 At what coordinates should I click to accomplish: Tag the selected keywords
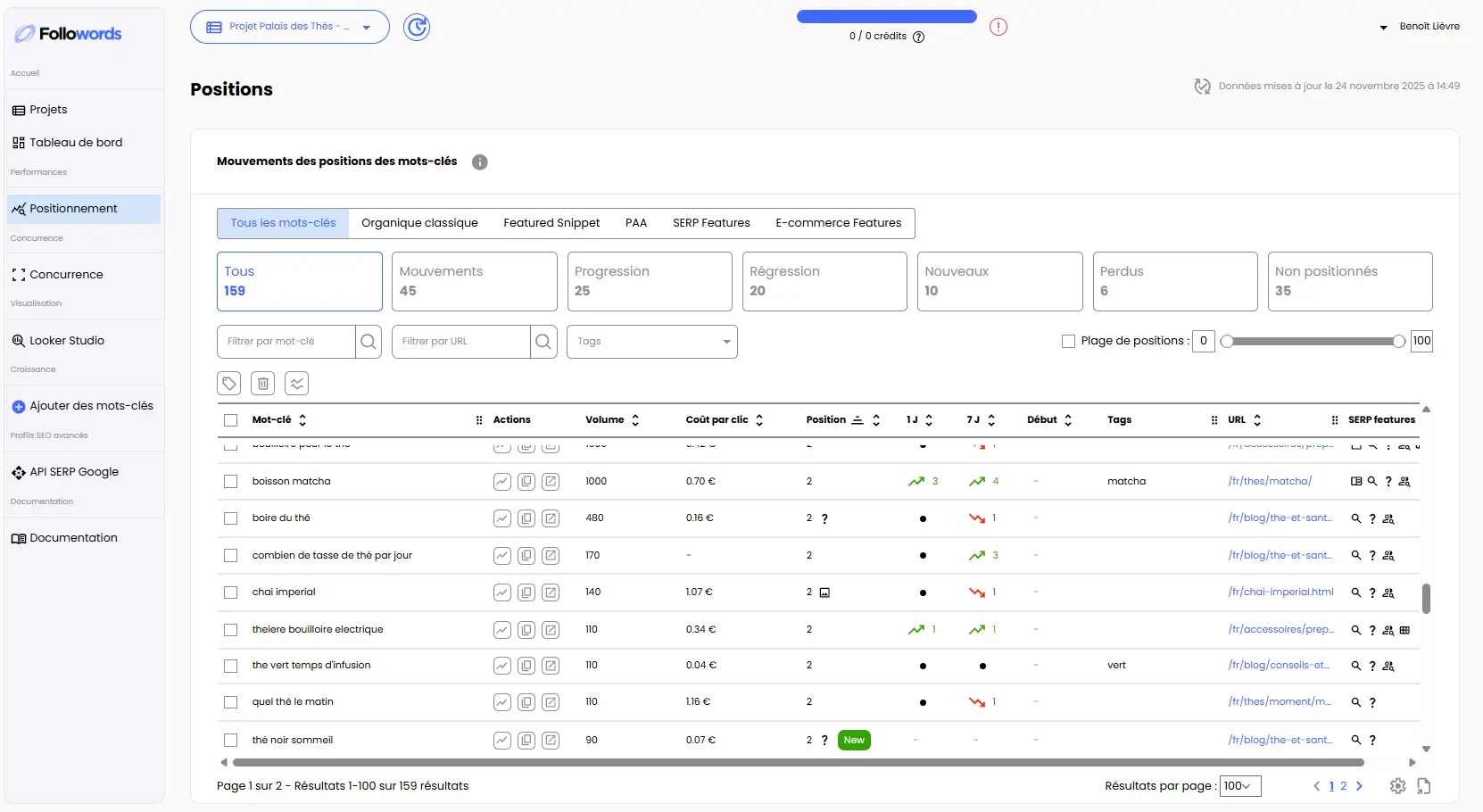click(x=229, y=383)
